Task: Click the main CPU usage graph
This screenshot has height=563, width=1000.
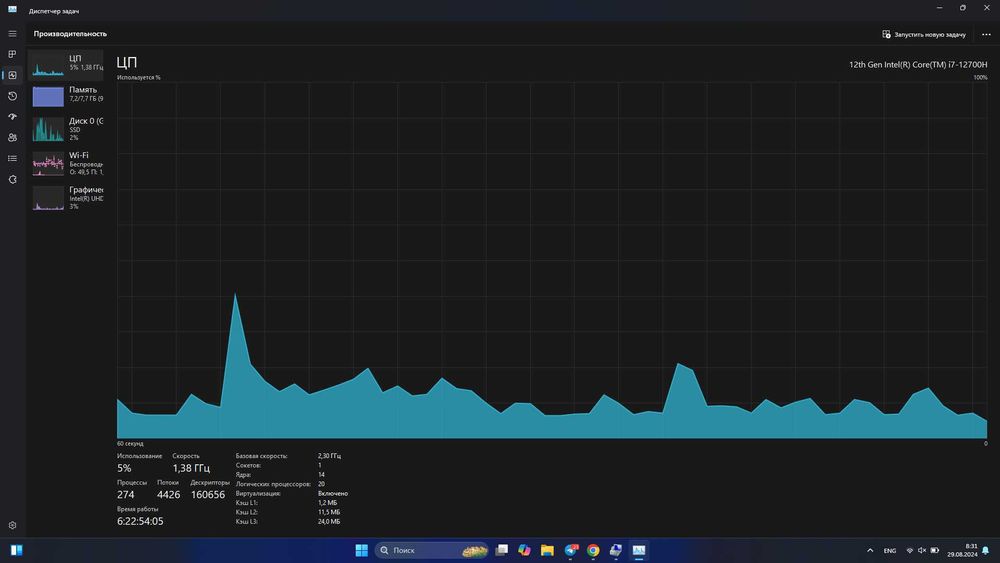Action: click(552, 260)
